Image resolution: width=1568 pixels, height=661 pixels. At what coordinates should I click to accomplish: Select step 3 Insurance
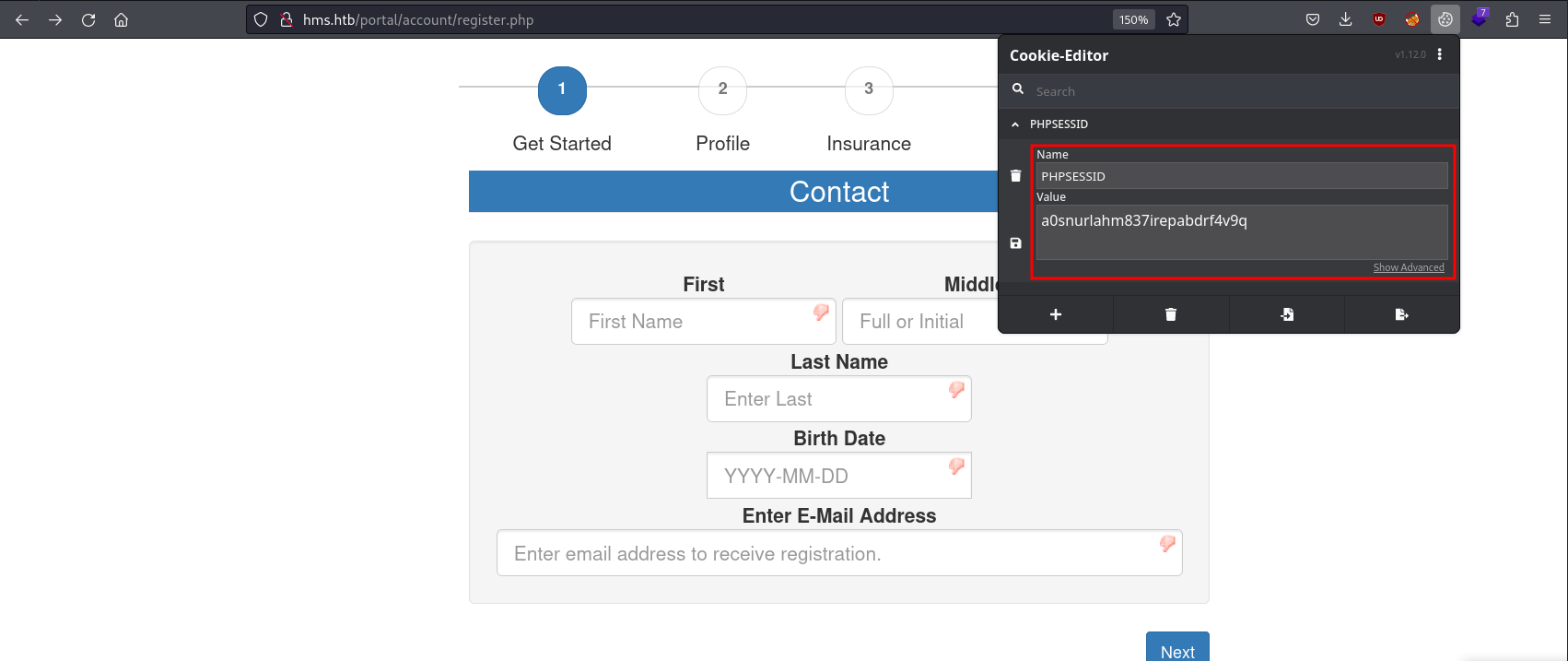pyautogui.click(x=869, y=90)
